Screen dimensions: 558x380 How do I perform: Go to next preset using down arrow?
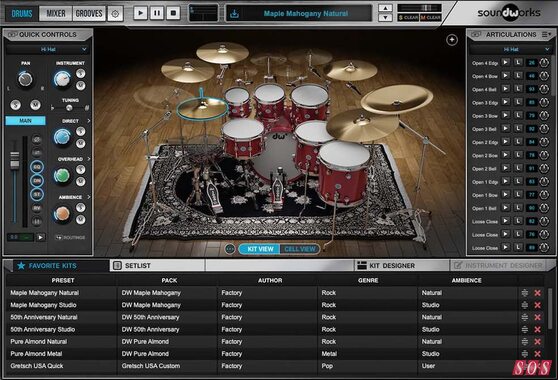point(385,17)
